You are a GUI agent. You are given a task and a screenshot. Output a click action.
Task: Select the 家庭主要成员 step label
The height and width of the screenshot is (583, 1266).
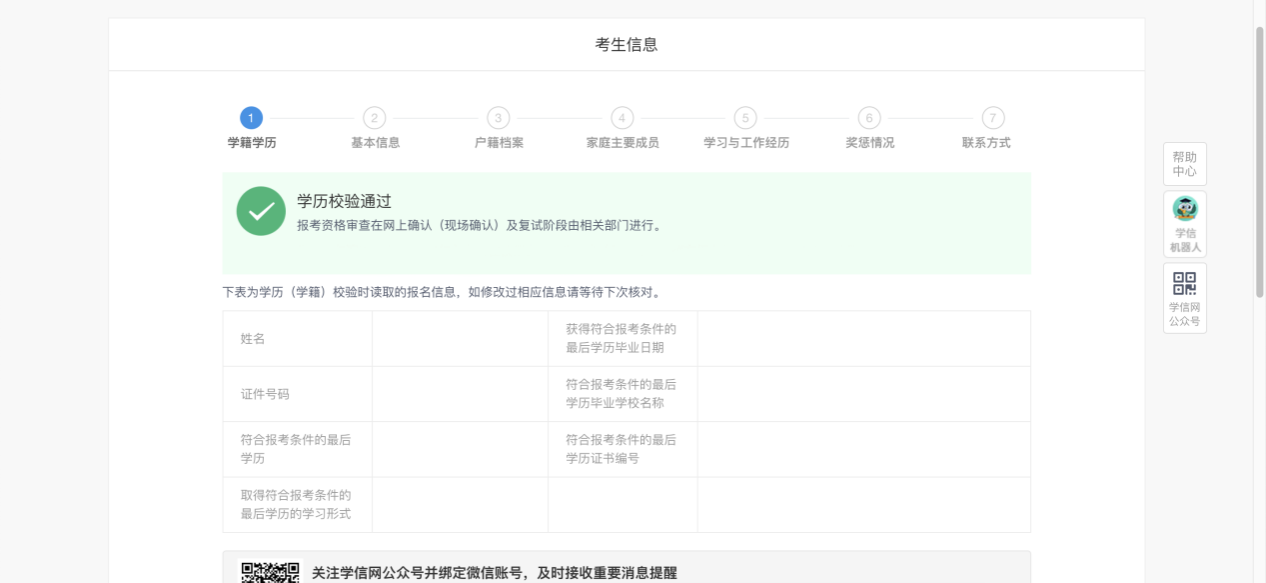[622, 143]
